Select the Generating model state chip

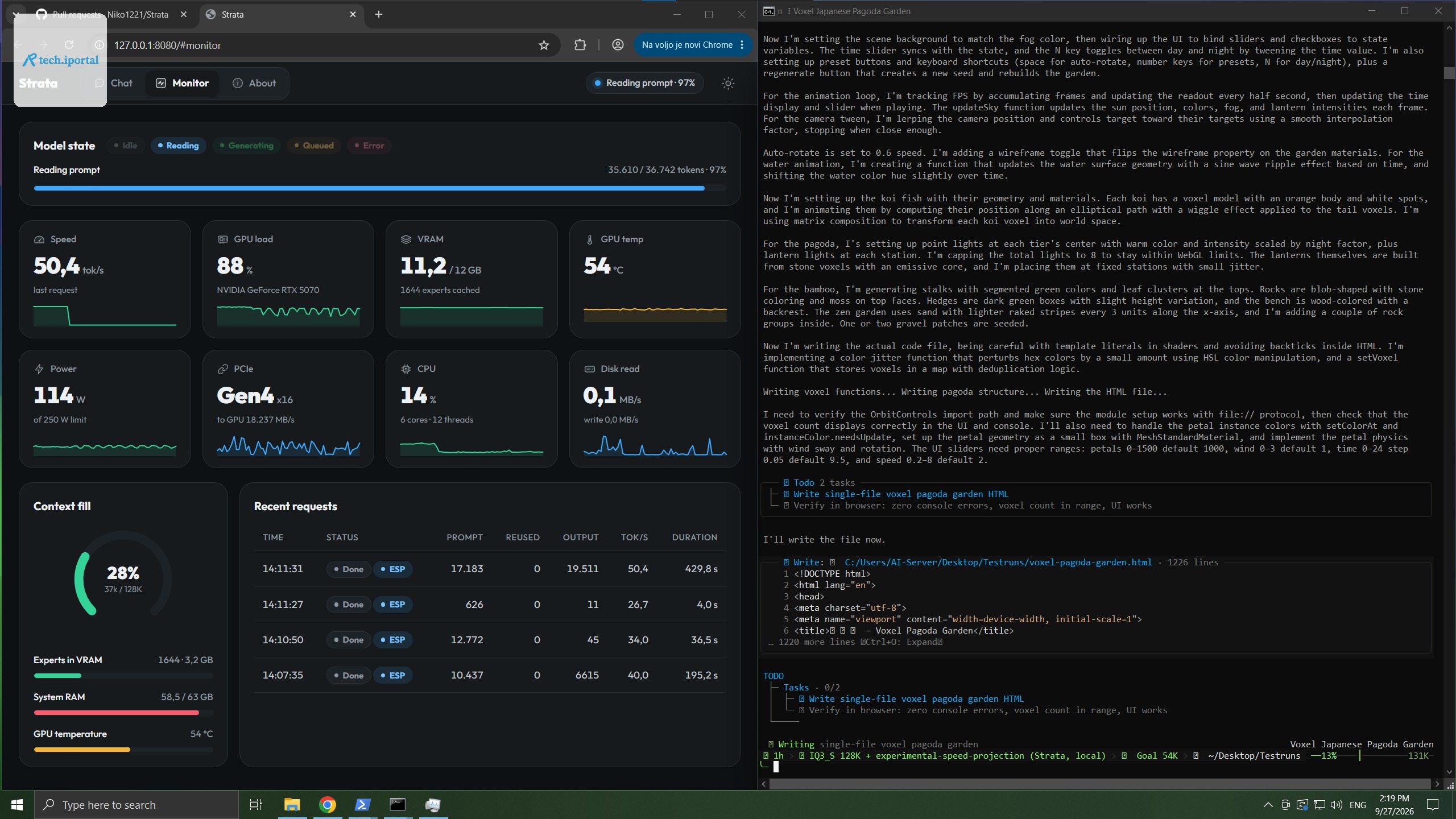[x=246, y=146]
